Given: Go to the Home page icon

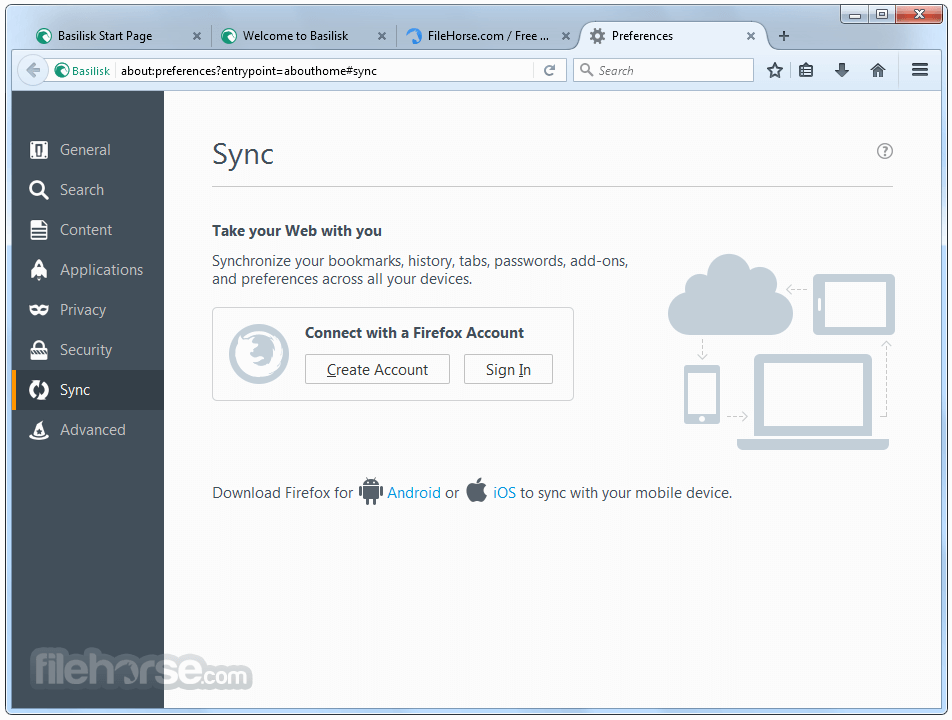Looking at the screenshot, I should pyautogui.click(x=877, y=70).
